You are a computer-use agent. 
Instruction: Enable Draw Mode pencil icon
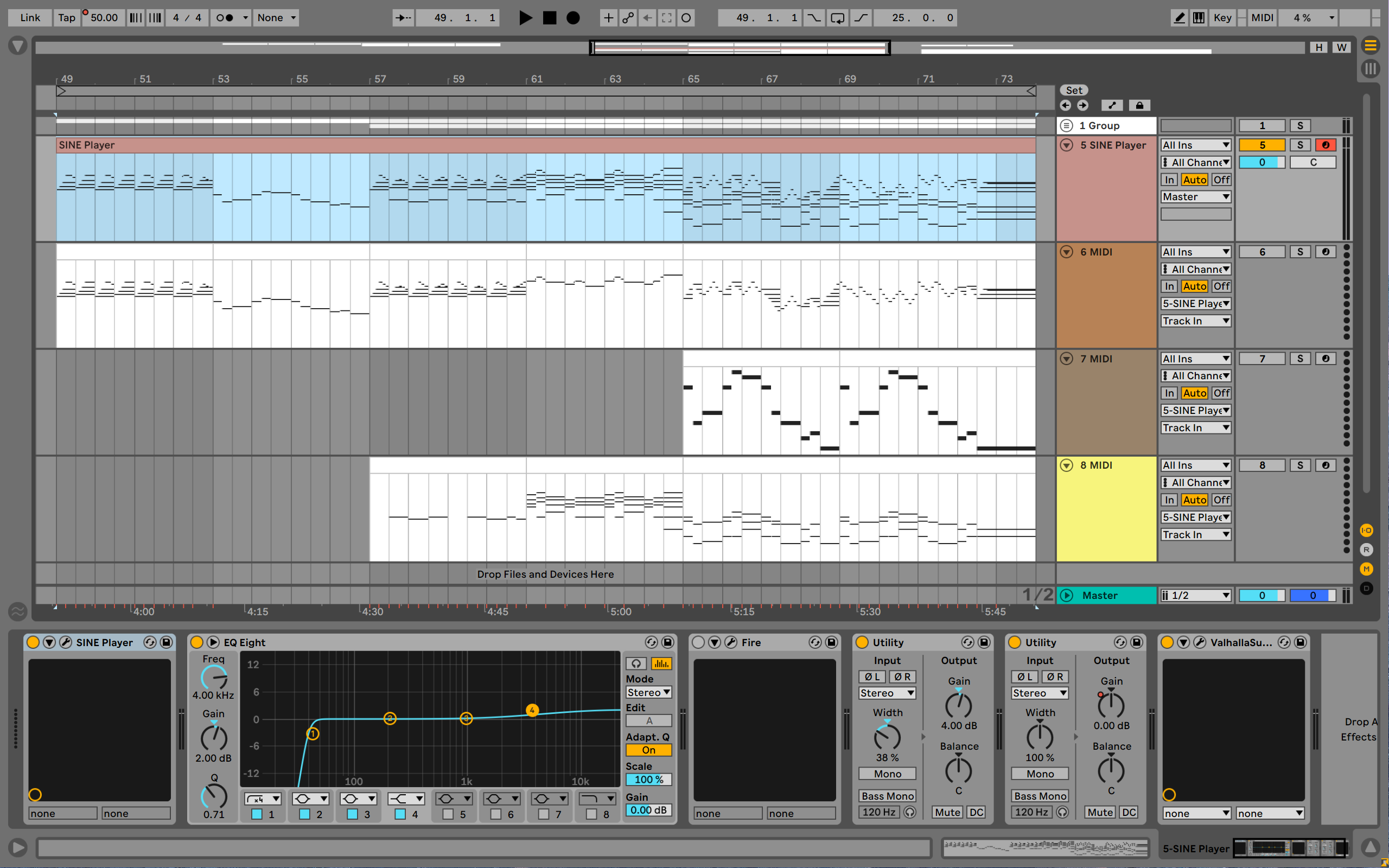1179,18
